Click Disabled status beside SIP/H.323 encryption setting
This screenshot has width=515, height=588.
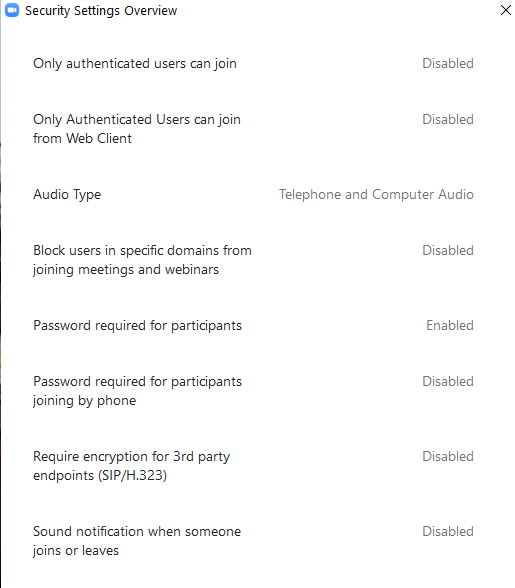click(x=448, y=456)
